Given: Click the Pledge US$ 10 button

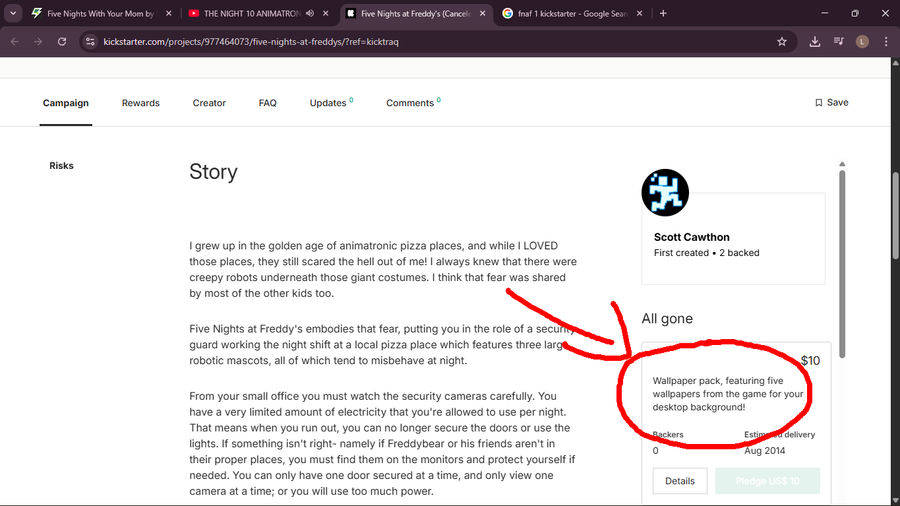Looking at the screenshot, I should tap(767, 481).
